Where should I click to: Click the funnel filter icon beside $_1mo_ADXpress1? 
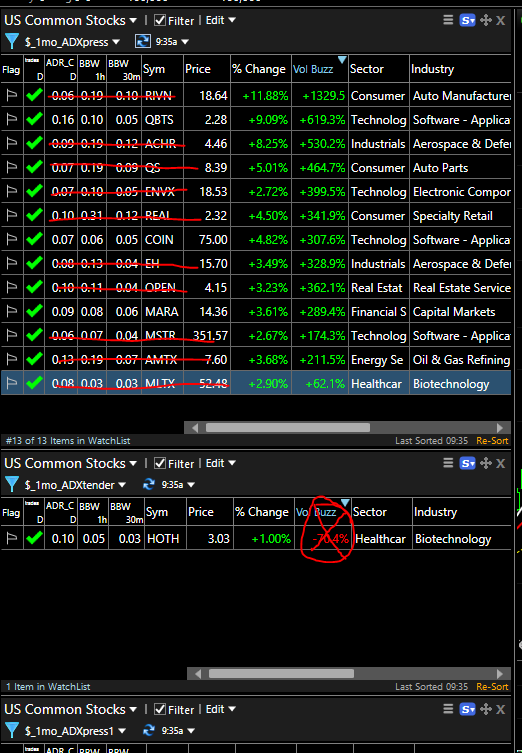[x=12, y=730]
